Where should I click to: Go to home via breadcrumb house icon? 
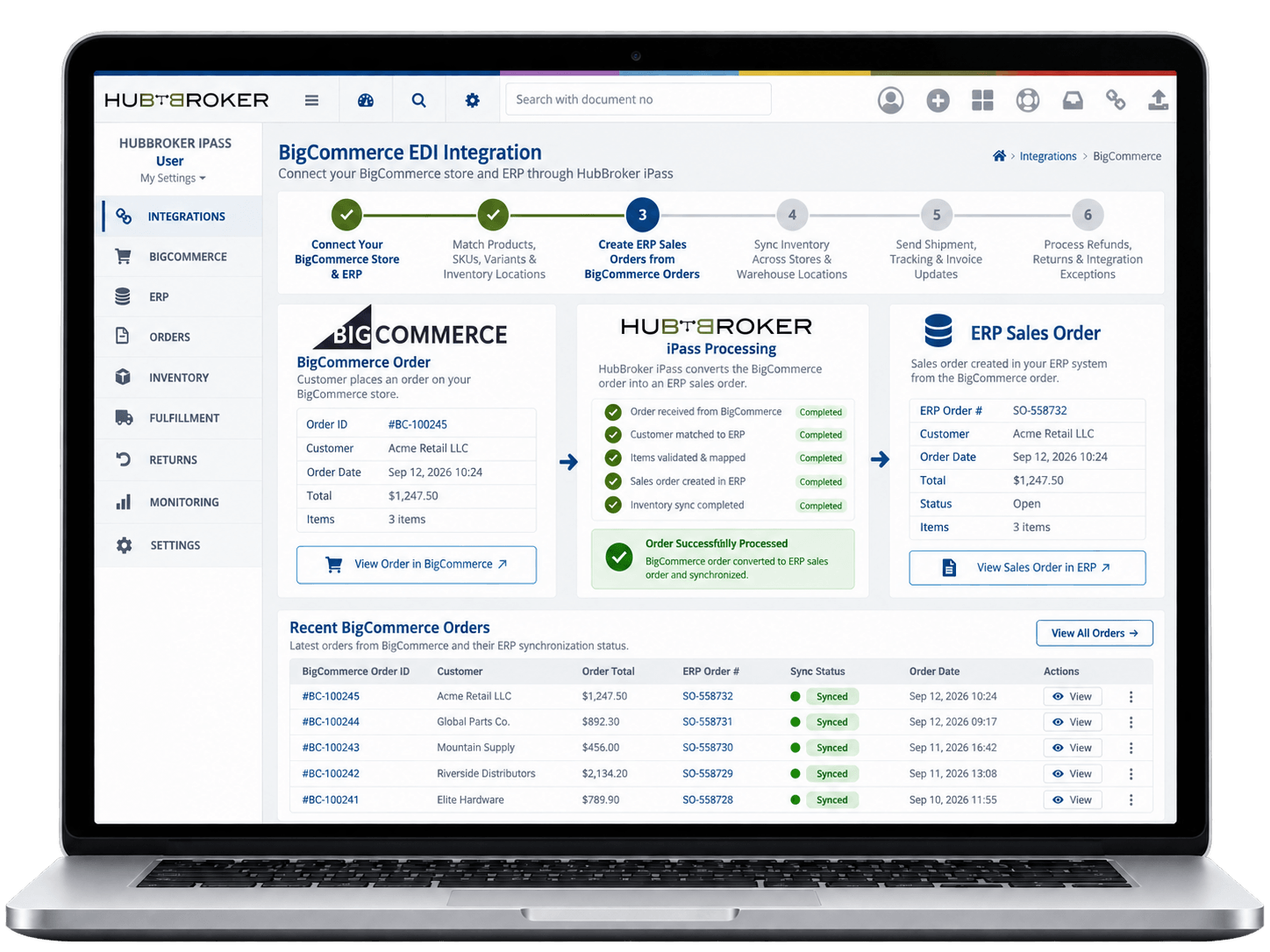point(999,156)
